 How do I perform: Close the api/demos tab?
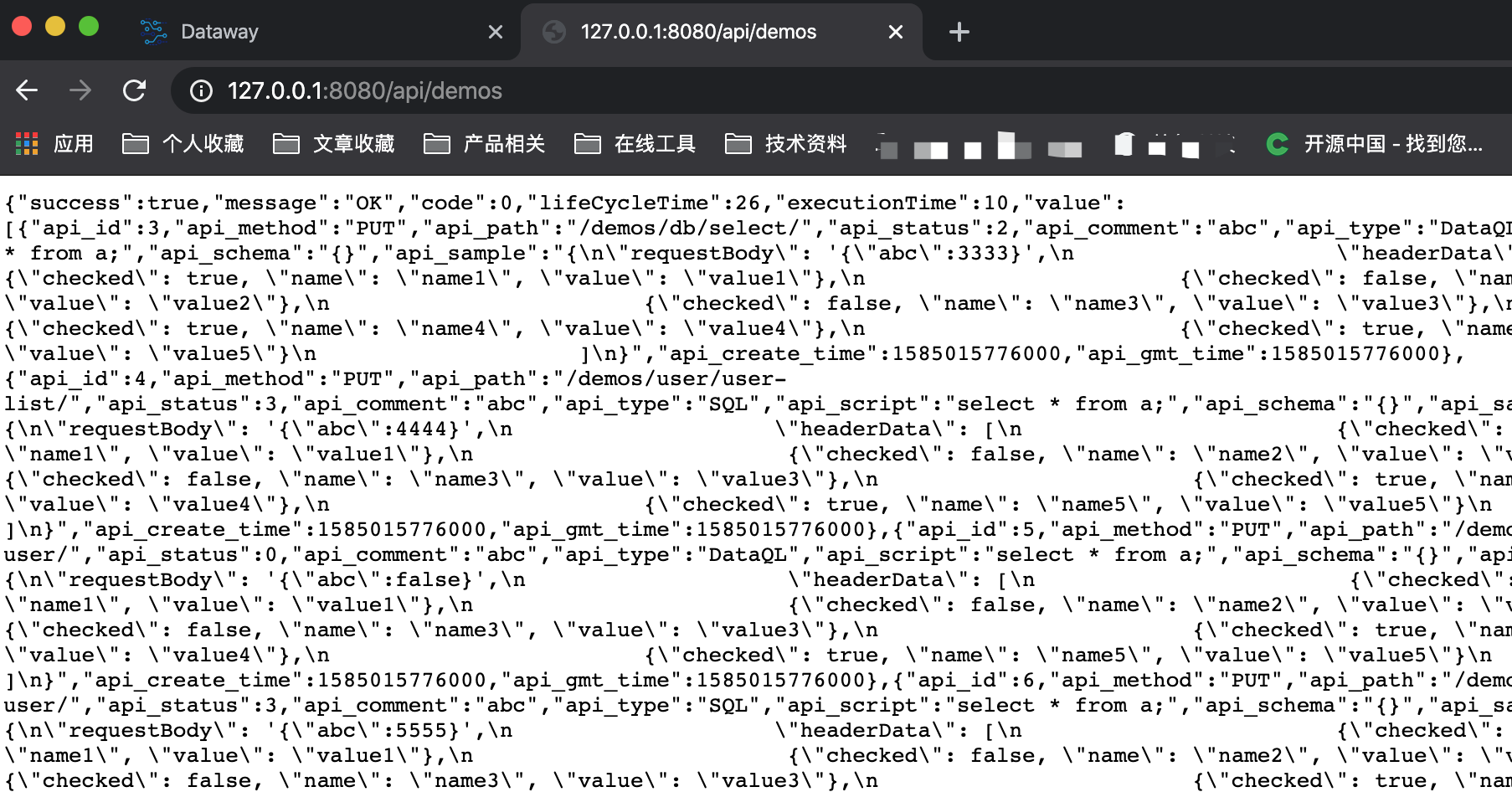(x=895, y=31)
